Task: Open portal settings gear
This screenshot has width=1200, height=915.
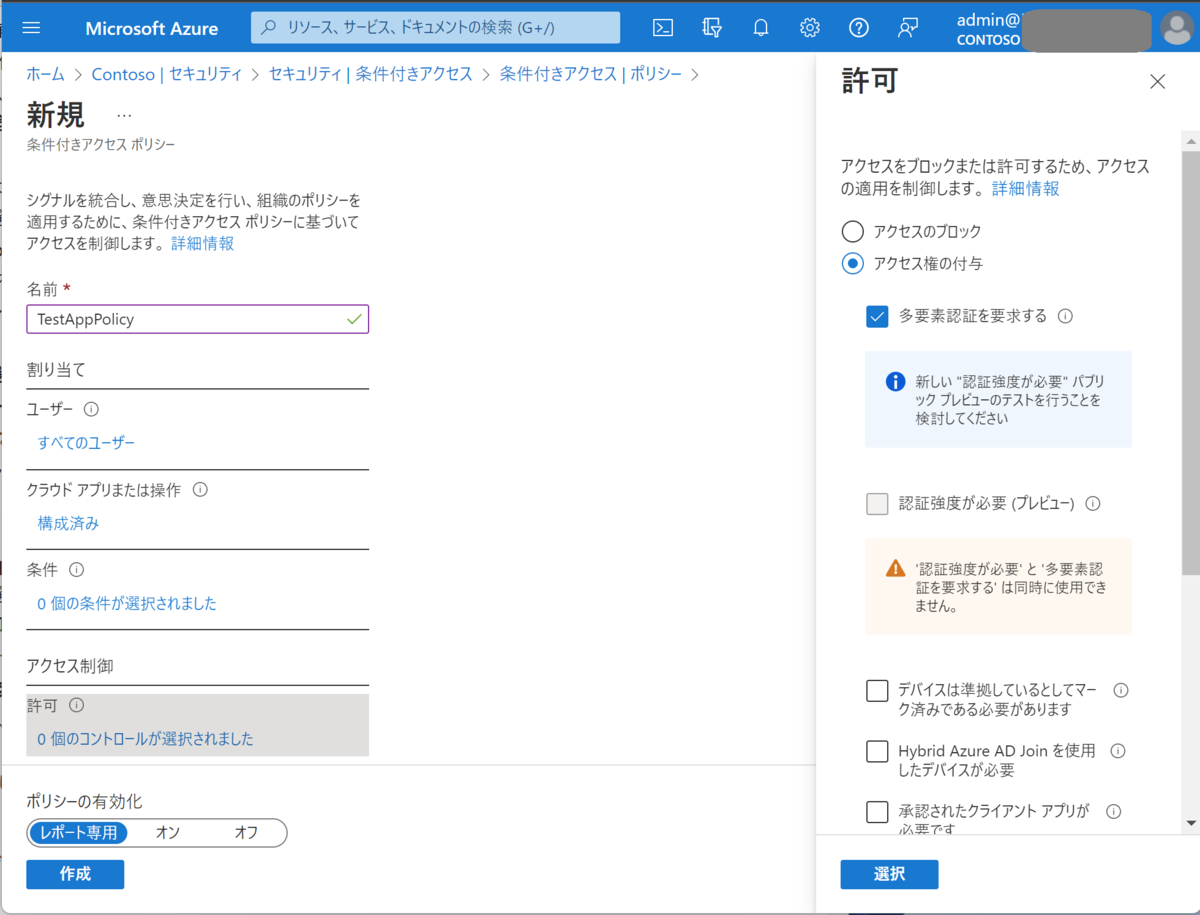Action: (x=810, y=28)
